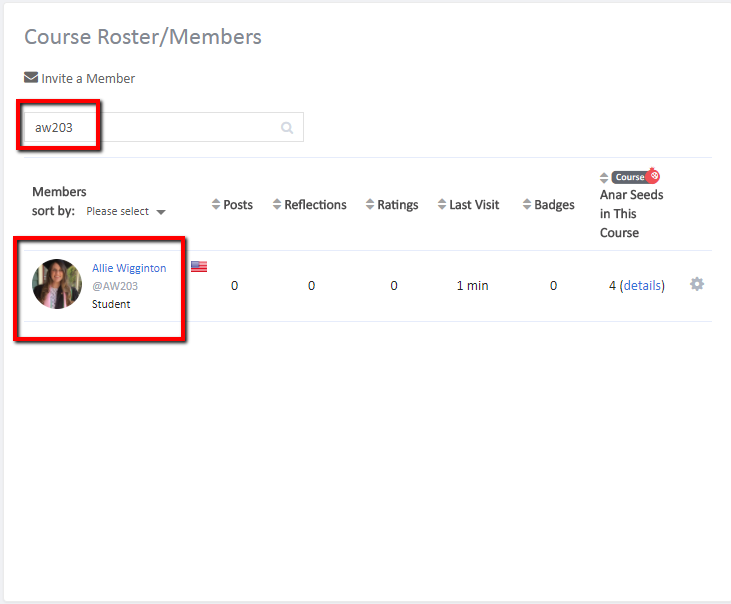This screenshot has width=731, height=604.
Task: Click the Posts column header label
Action: [x=238, y=205]
